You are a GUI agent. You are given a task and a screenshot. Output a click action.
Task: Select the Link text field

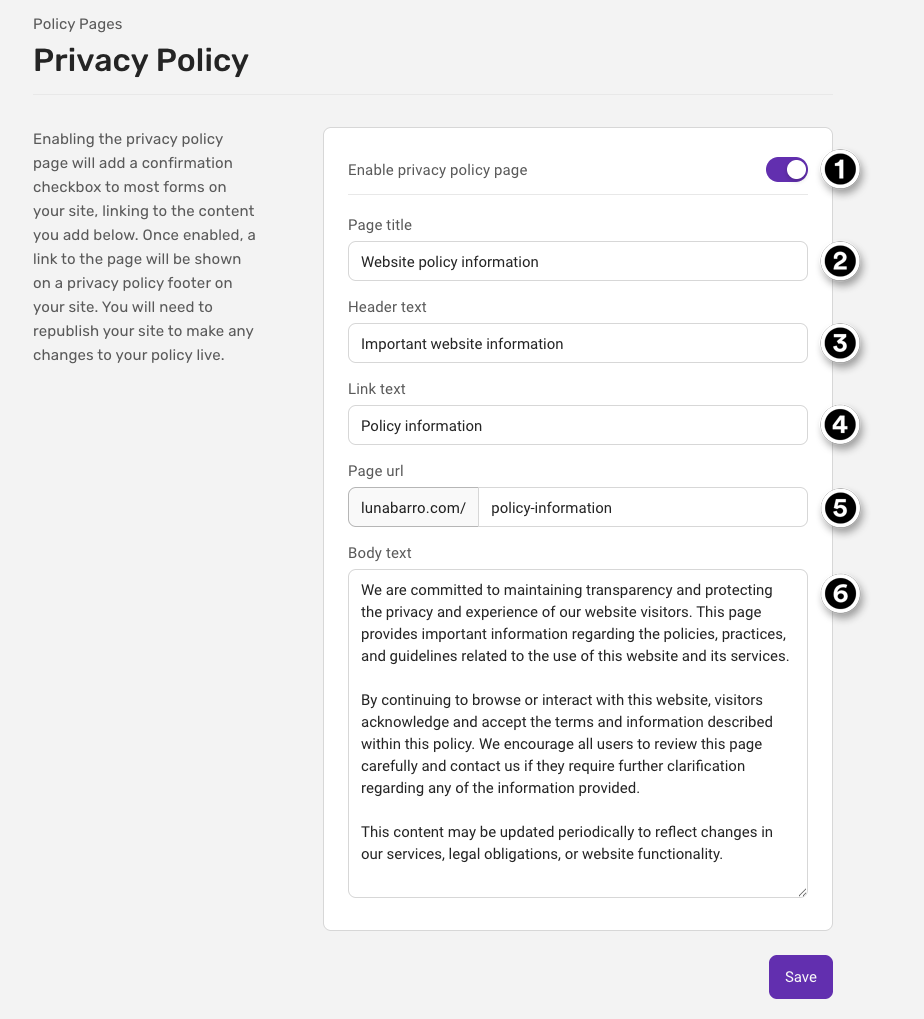[578, 425]
